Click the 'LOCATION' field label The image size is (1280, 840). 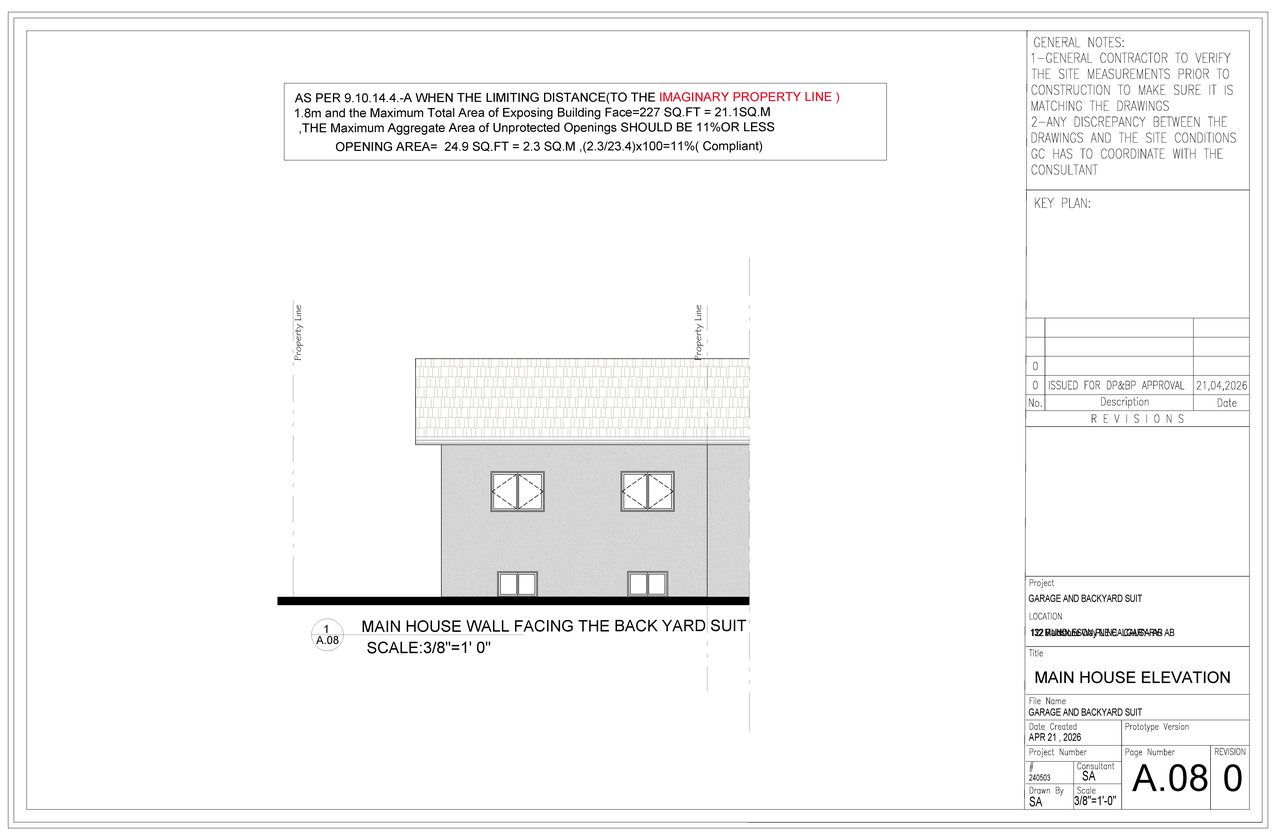coord(1046,616)
